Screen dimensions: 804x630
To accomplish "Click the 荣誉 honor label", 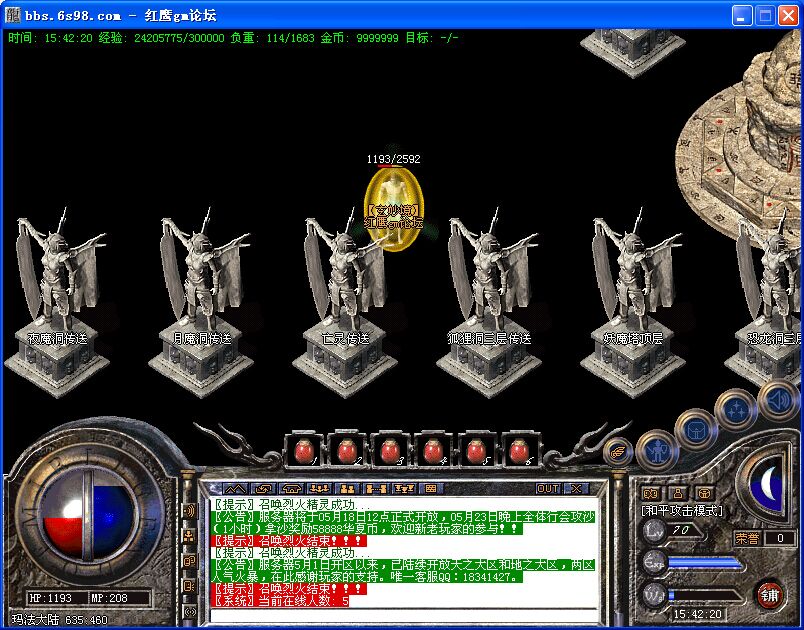I will 748,538.
